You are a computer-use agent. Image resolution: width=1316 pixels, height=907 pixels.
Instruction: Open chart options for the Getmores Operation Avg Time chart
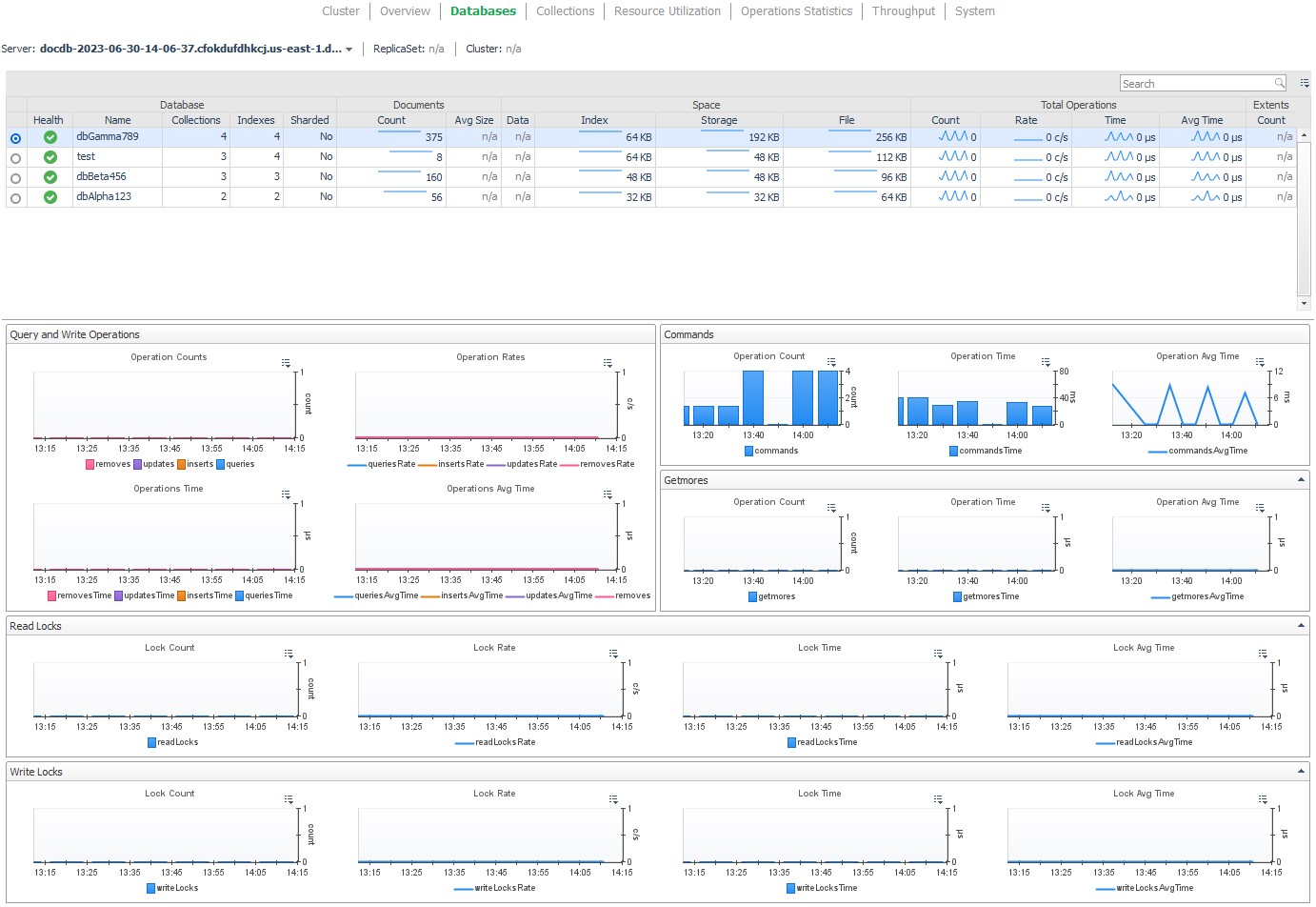(x=1259, y=507)
